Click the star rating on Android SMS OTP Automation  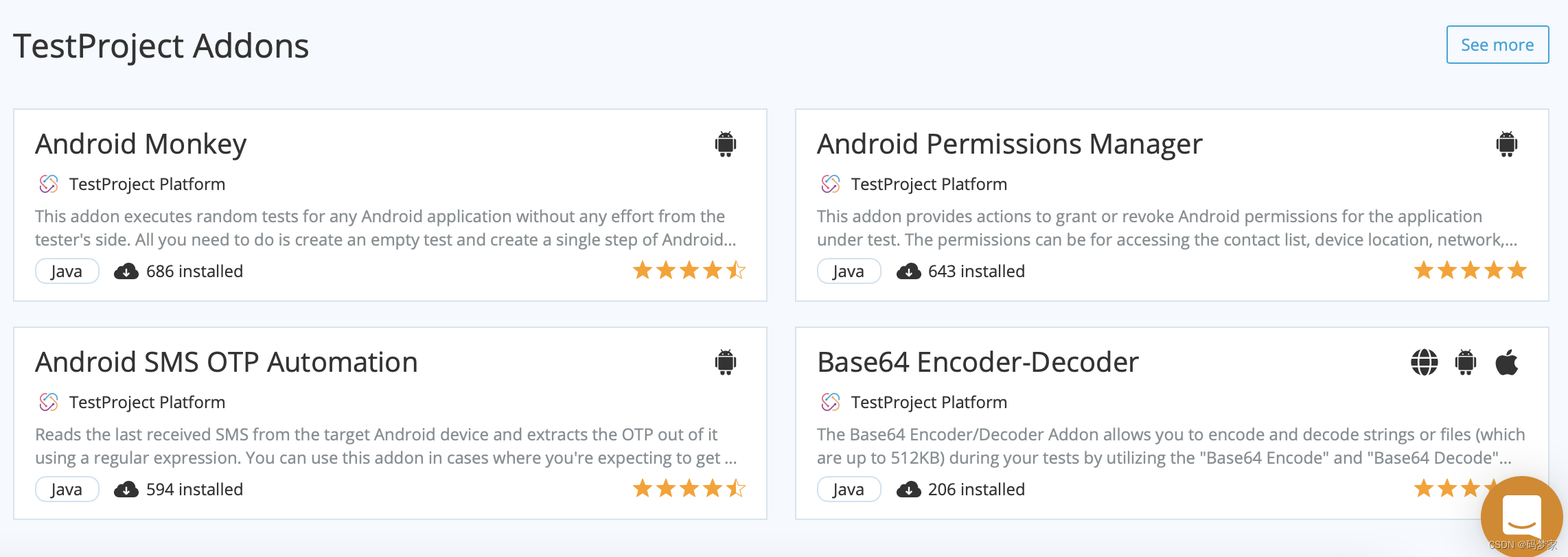(689, 488)
